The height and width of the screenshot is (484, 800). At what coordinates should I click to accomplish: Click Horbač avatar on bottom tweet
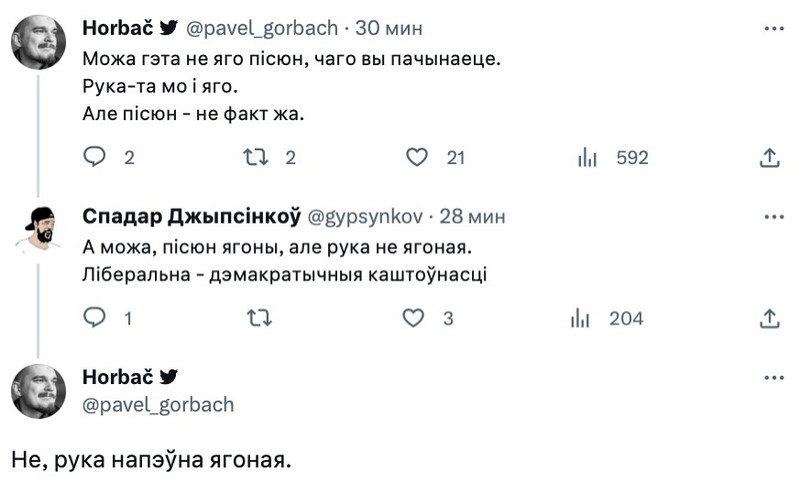click(38, 391)
